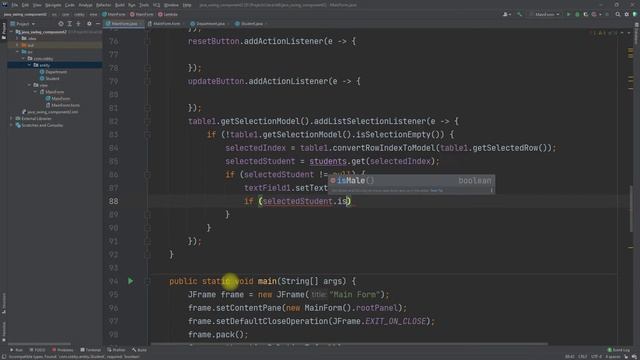640x360 pixels.
Task: Open the Run tool window button
Action: (x=16, y=350)
